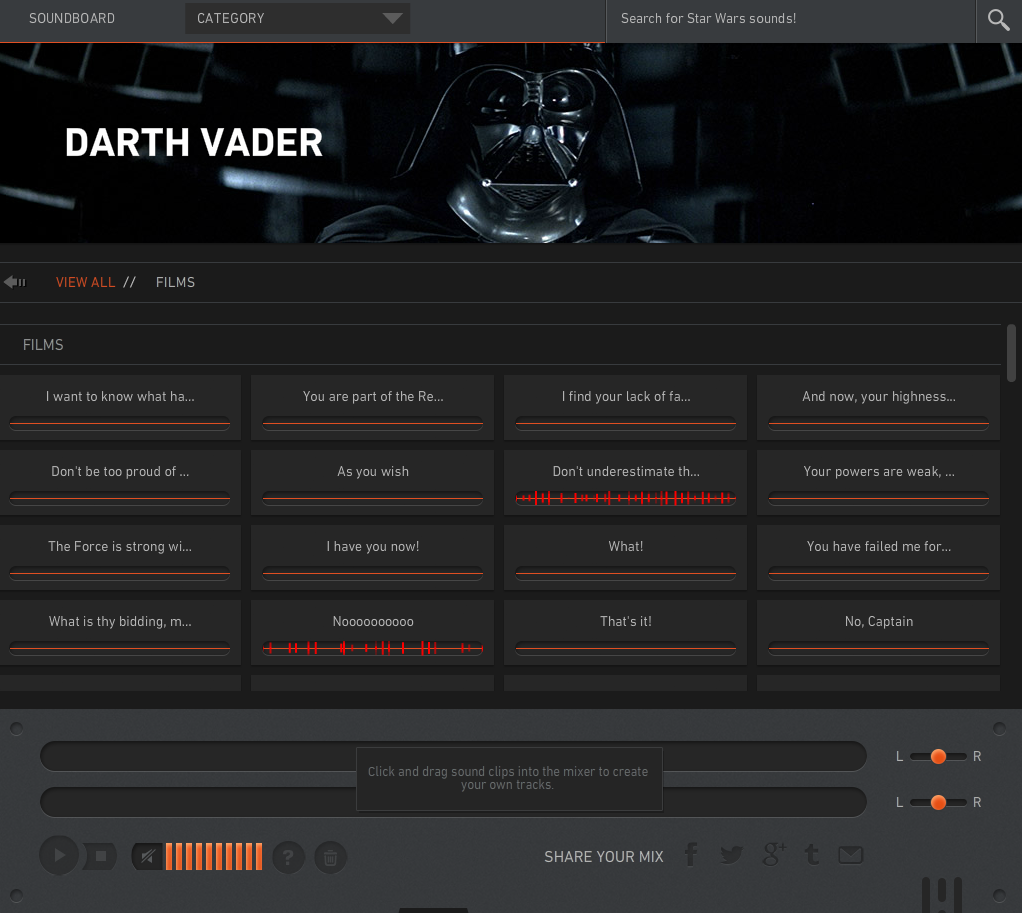Share mix on Tumblr
This screenshot has width=1022, height=913.
click(812, 854)
